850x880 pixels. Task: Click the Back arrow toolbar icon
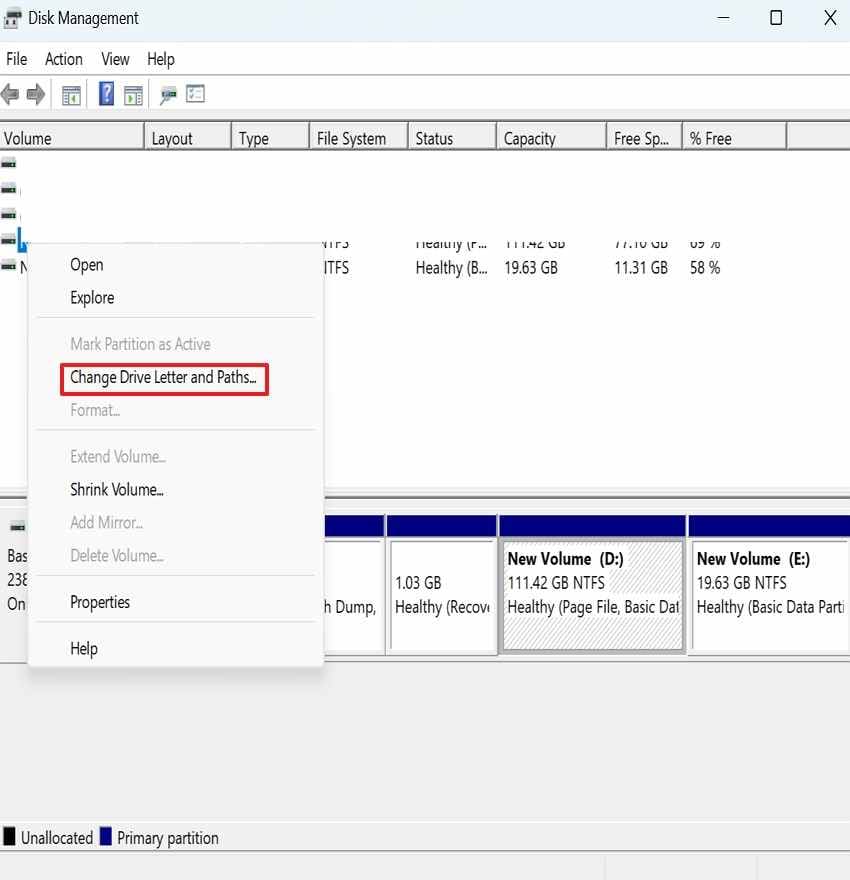tap(10, 94)
